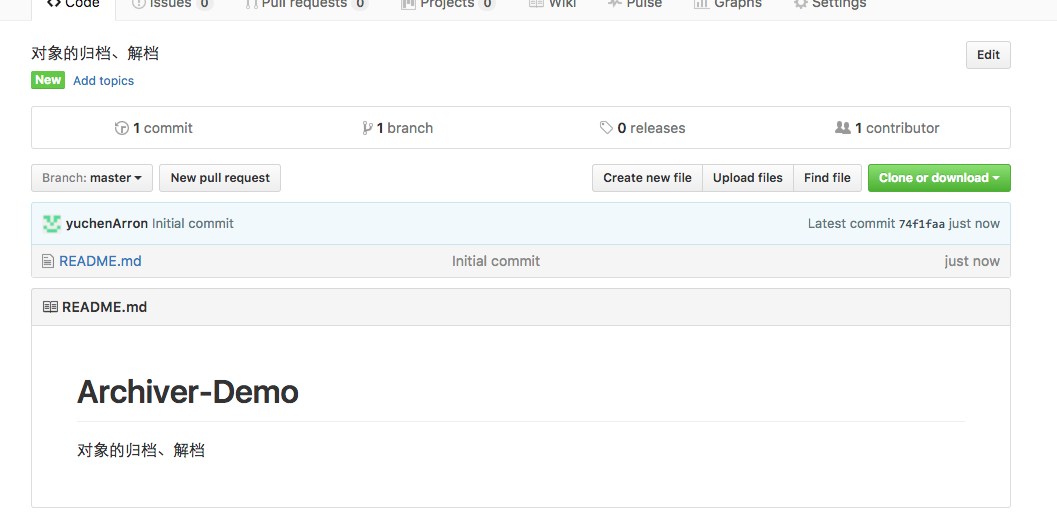
Task: Open repository Settings tab
Action: pyautogui.click(x=830, y=5)
